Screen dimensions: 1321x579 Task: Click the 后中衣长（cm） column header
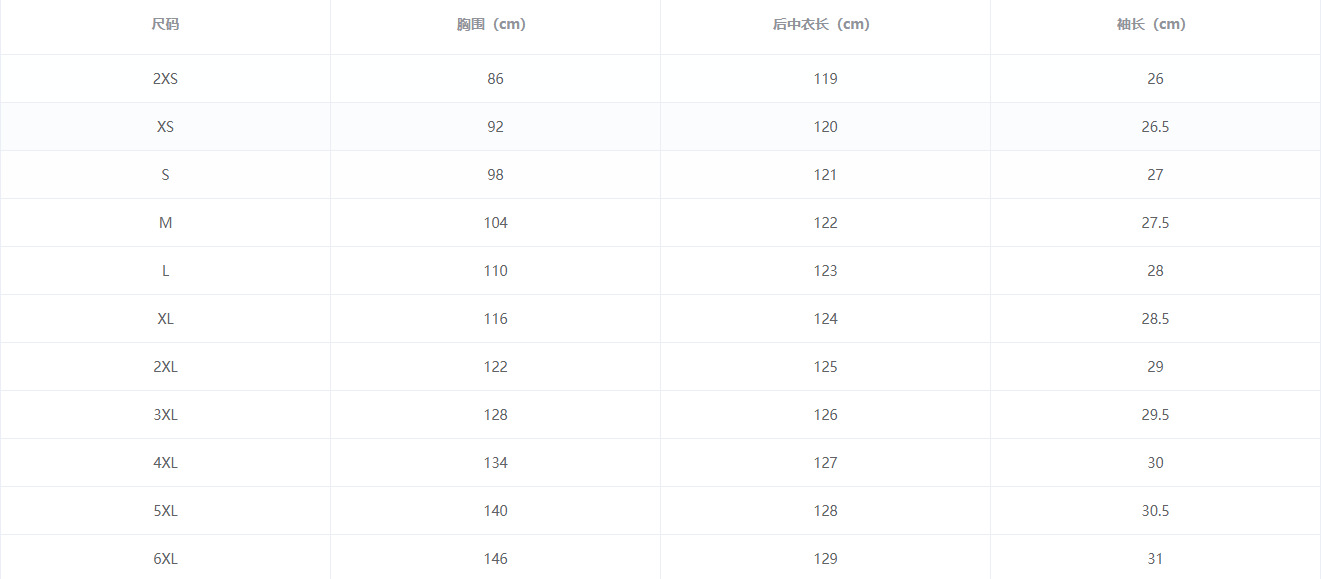(825, 25)
